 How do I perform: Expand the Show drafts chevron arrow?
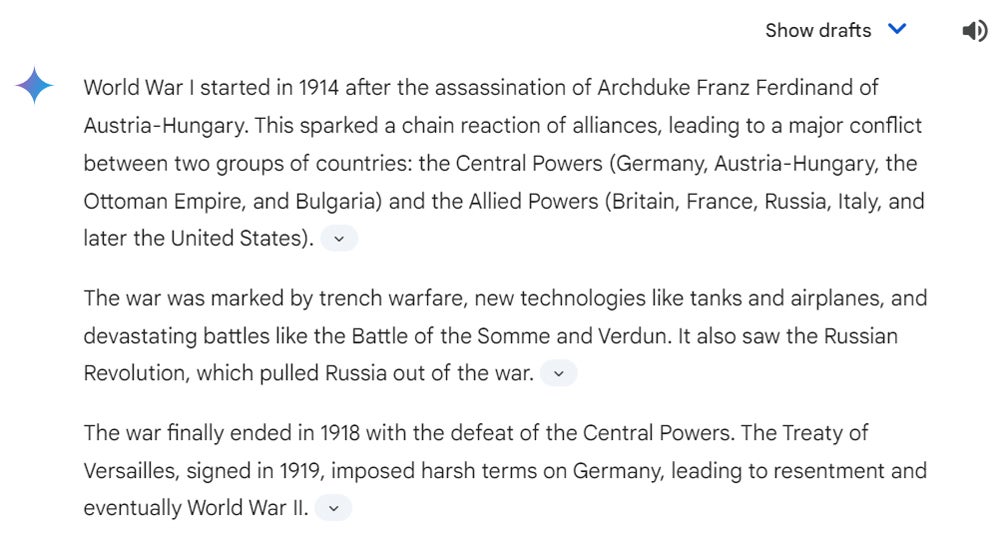[x=897, y=29]
